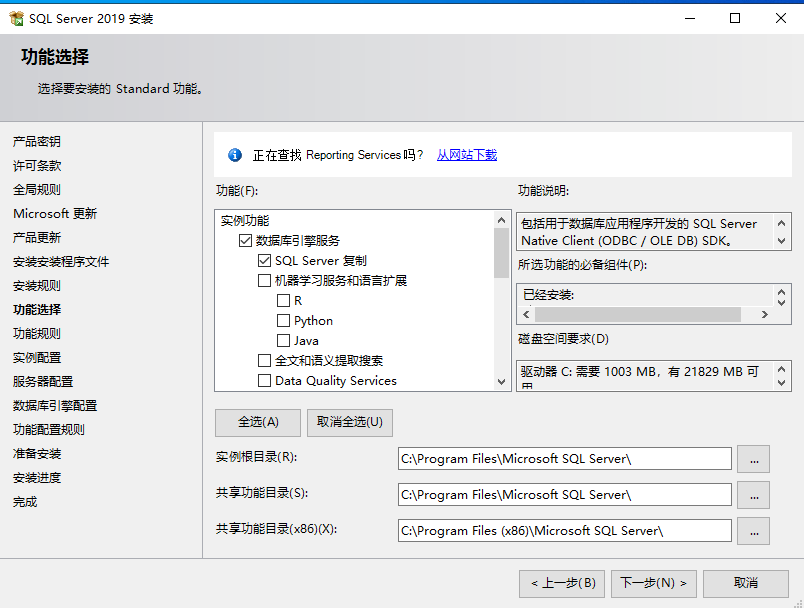This screenshot has height=608, width=804.
Task: Select 安装安装程序文件 step in sidebar
Action: click(x=61, y=262)
